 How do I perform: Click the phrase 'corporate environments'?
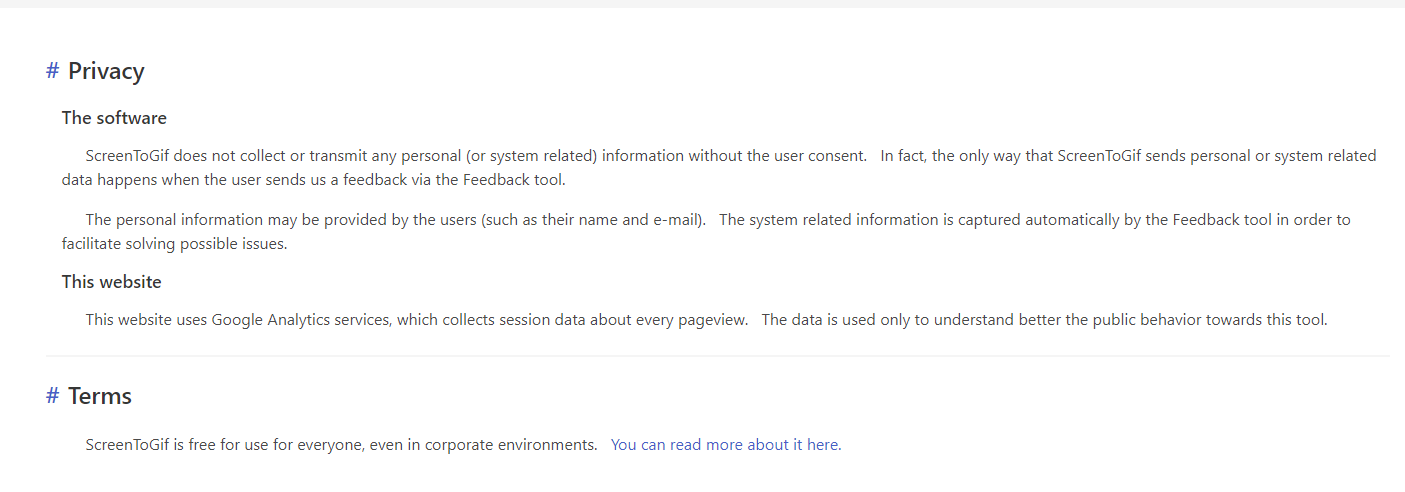[x=510, y=445]
